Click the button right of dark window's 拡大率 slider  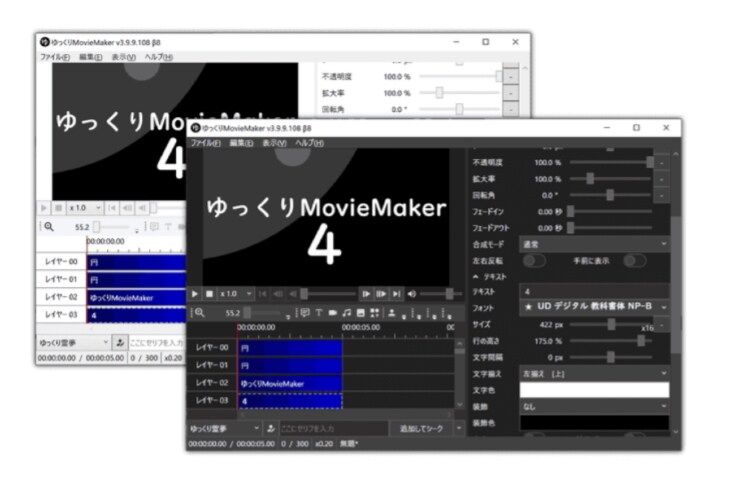(x=662, y=179)
